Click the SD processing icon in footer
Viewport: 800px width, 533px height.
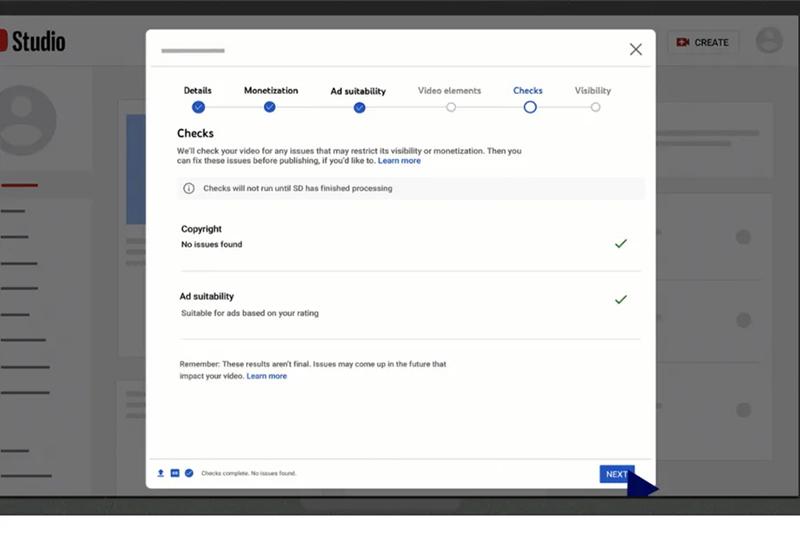175,473
